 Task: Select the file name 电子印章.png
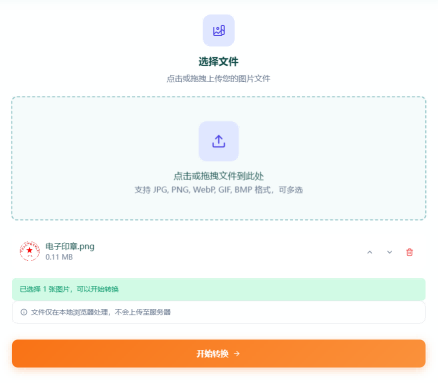[x=70, y=246]
